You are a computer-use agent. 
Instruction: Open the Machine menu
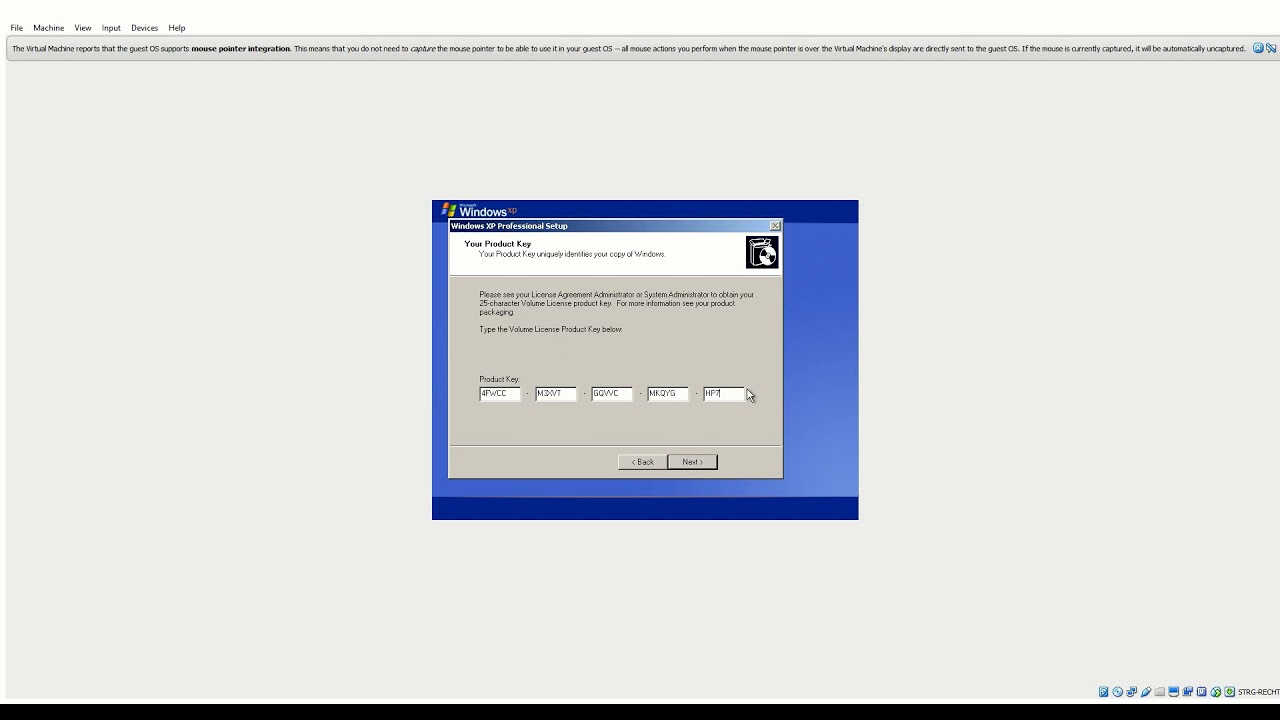(x=48, y=28)
